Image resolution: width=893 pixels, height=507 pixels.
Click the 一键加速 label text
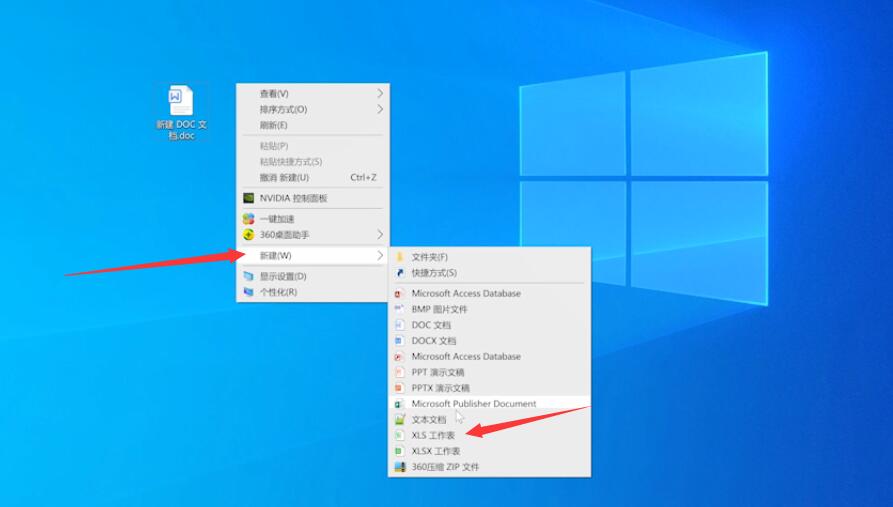[277, 219]
